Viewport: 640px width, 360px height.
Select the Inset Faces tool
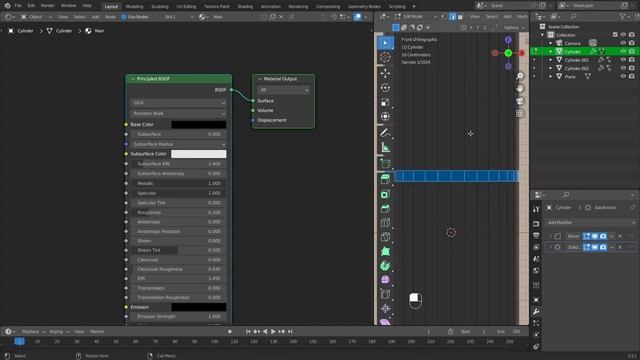coord(385,194)
